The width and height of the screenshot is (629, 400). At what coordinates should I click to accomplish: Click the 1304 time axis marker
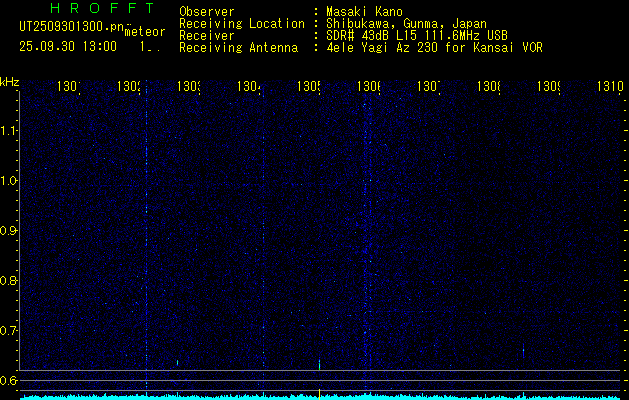tap(249, 86)
